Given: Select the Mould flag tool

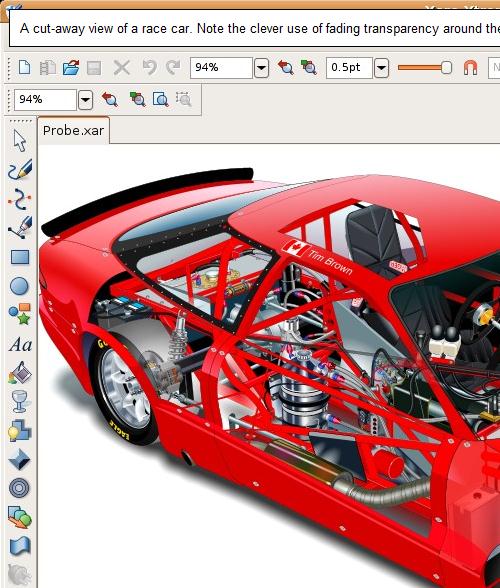Looking at the screenshot, I should click(x=20, y=546).
